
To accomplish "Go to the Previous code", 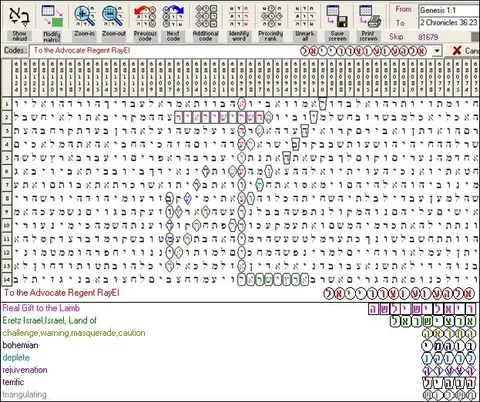I will pos(145,16).
